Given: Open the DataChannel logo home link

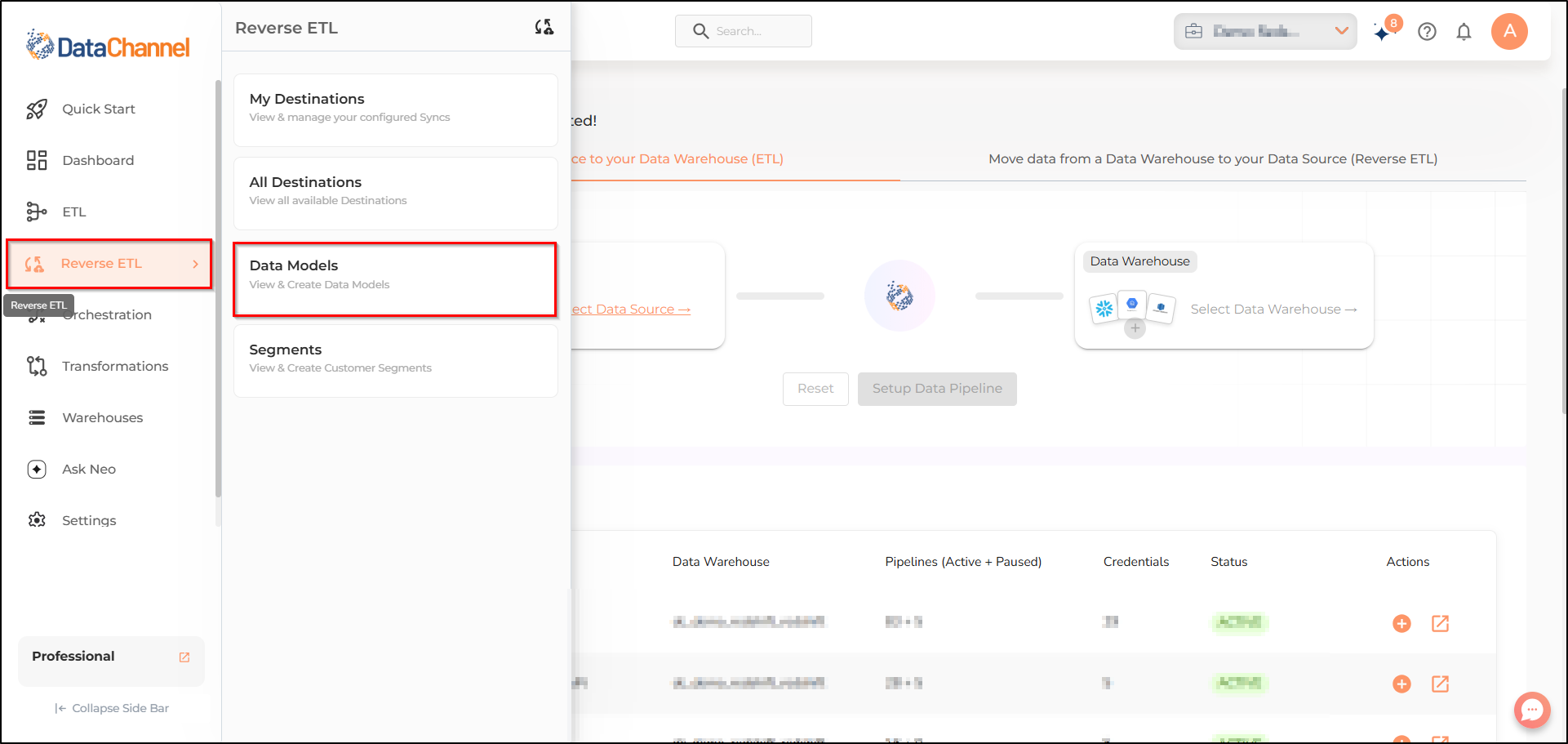Looking at the screenshot, I should coord(108,46).
